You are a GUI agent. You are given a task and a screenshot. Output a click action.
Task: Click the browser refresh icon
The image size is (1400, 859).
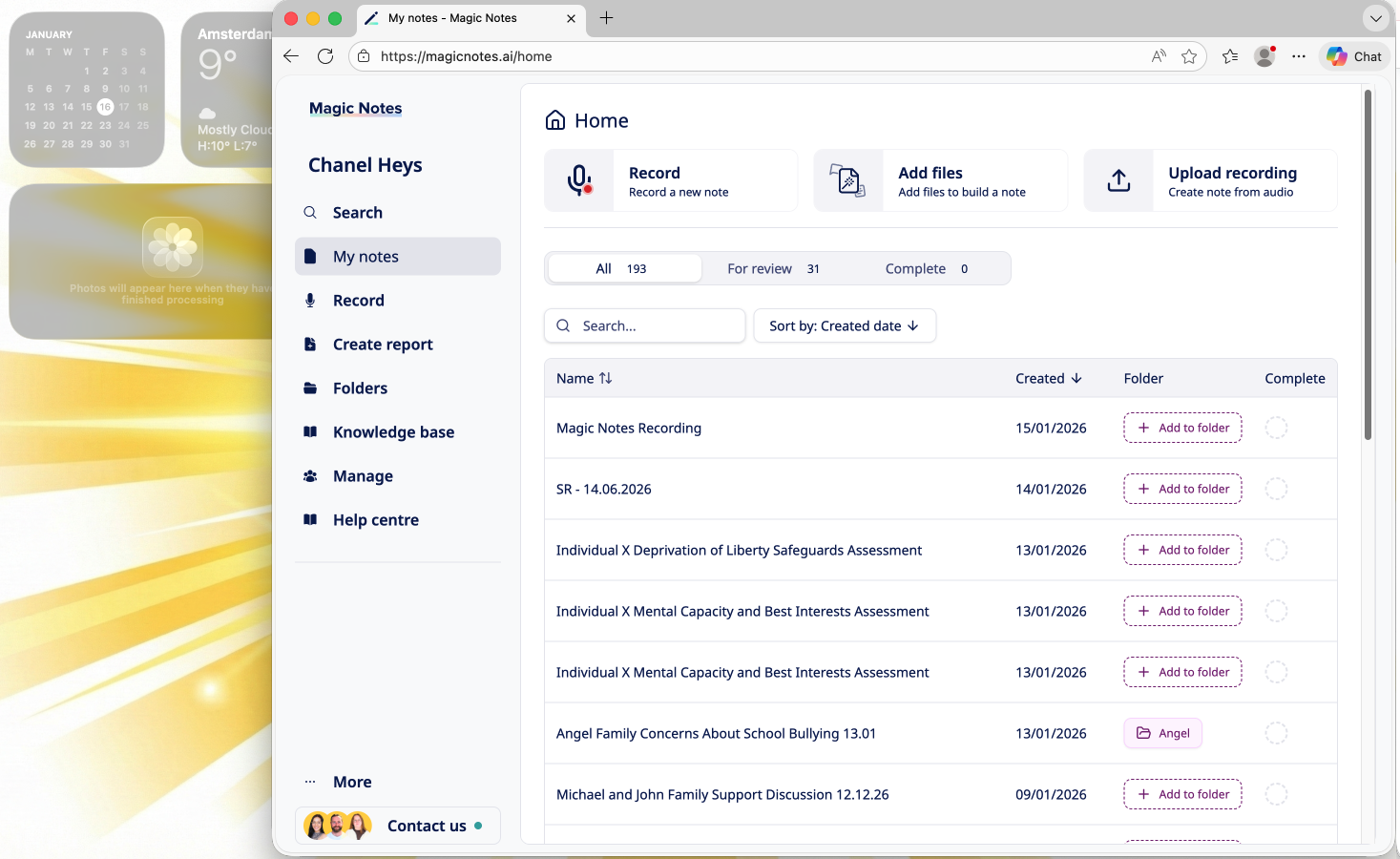click(x=325, y=56)
